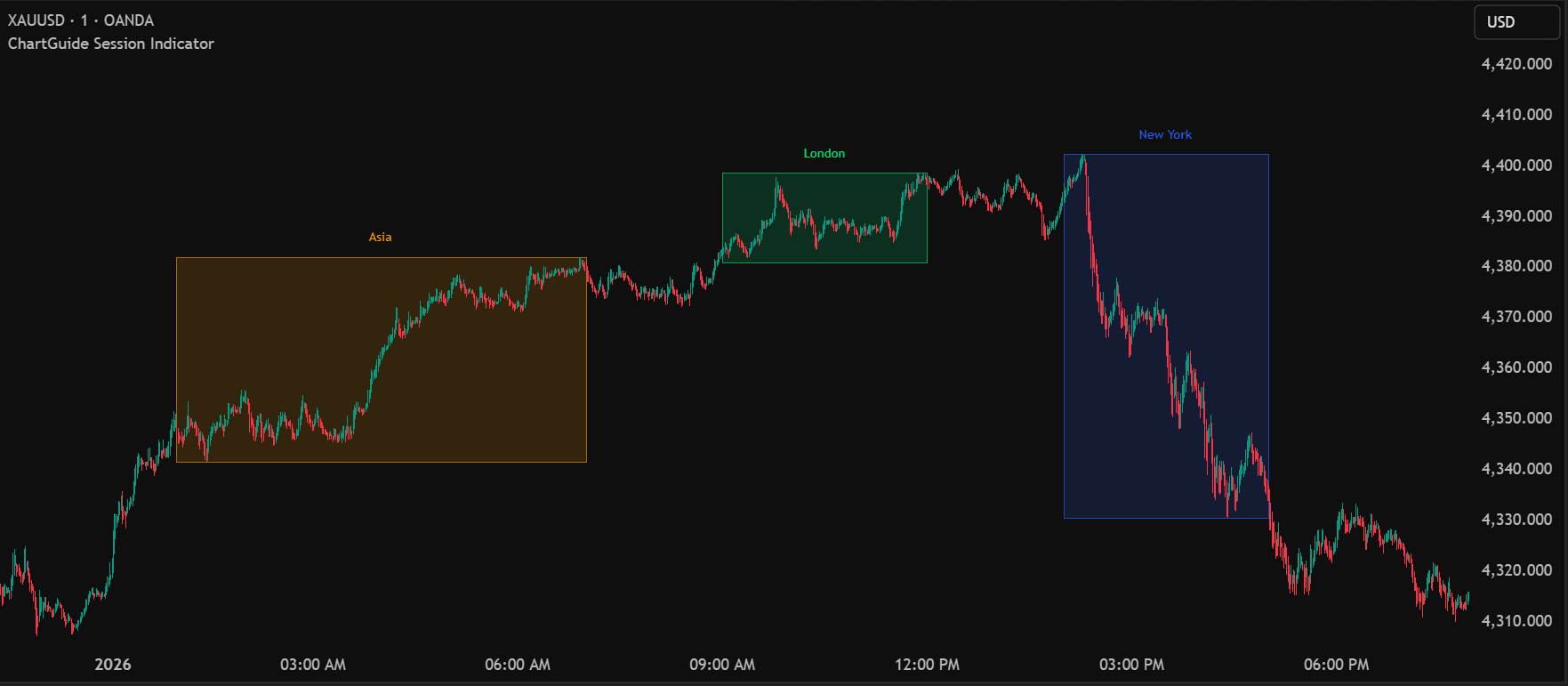Click the 4,310.000 price axis label
This screenshot has width=1568, height=686.
point(1516,621)
